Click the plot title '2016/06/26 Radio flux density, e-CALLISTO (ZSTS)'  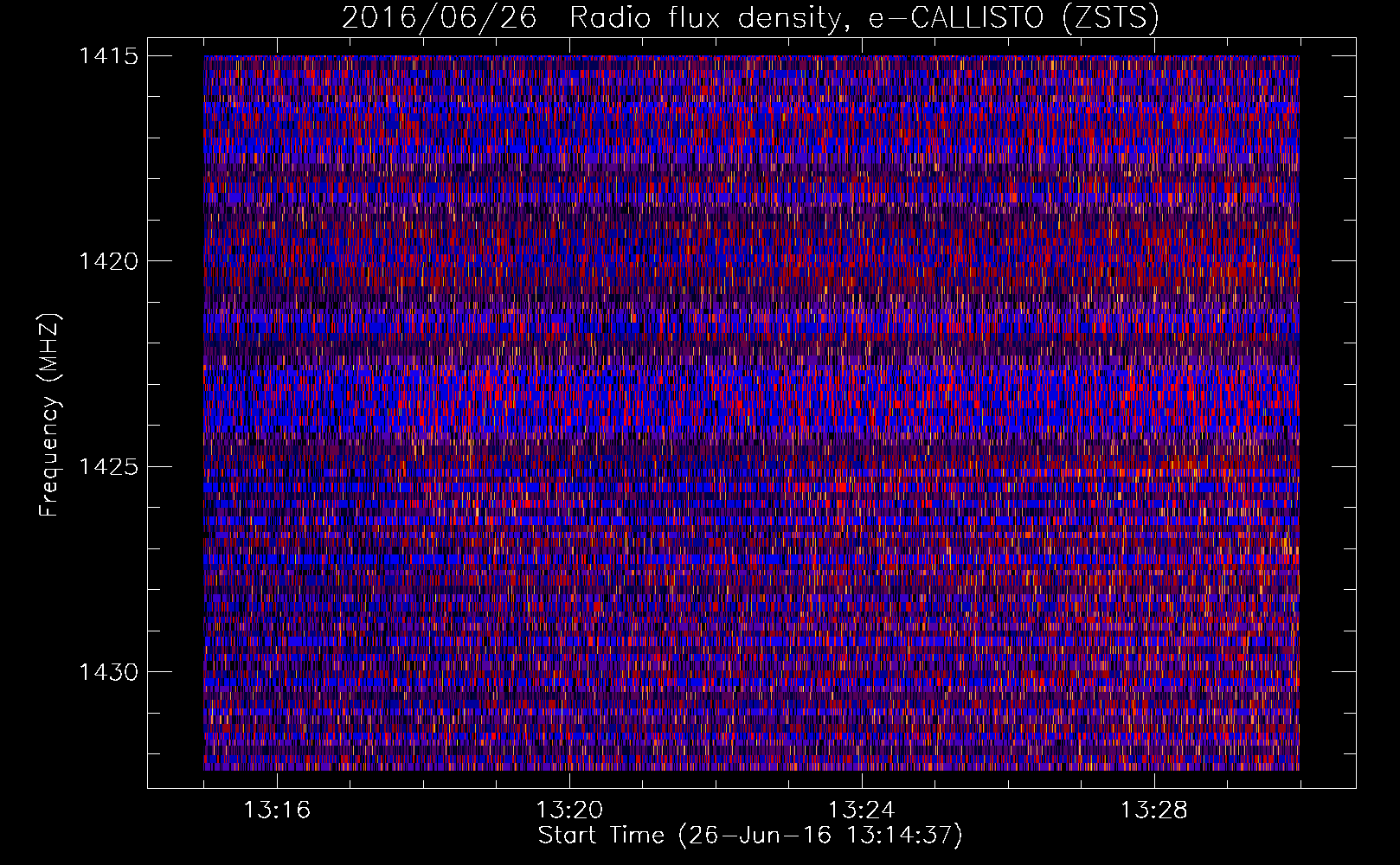pos(750,17)
